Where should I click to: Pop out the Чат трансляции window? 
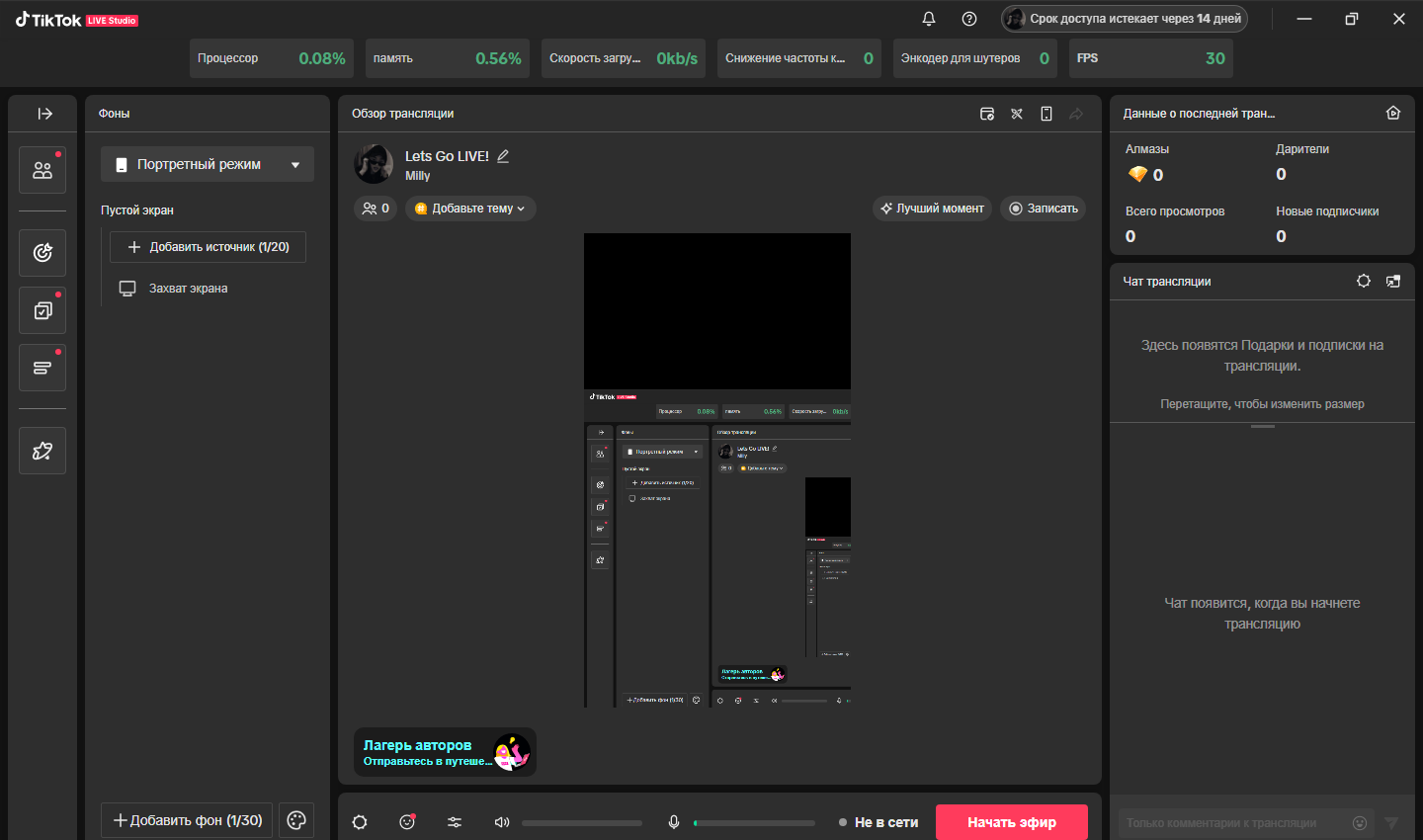point(1393,281)
